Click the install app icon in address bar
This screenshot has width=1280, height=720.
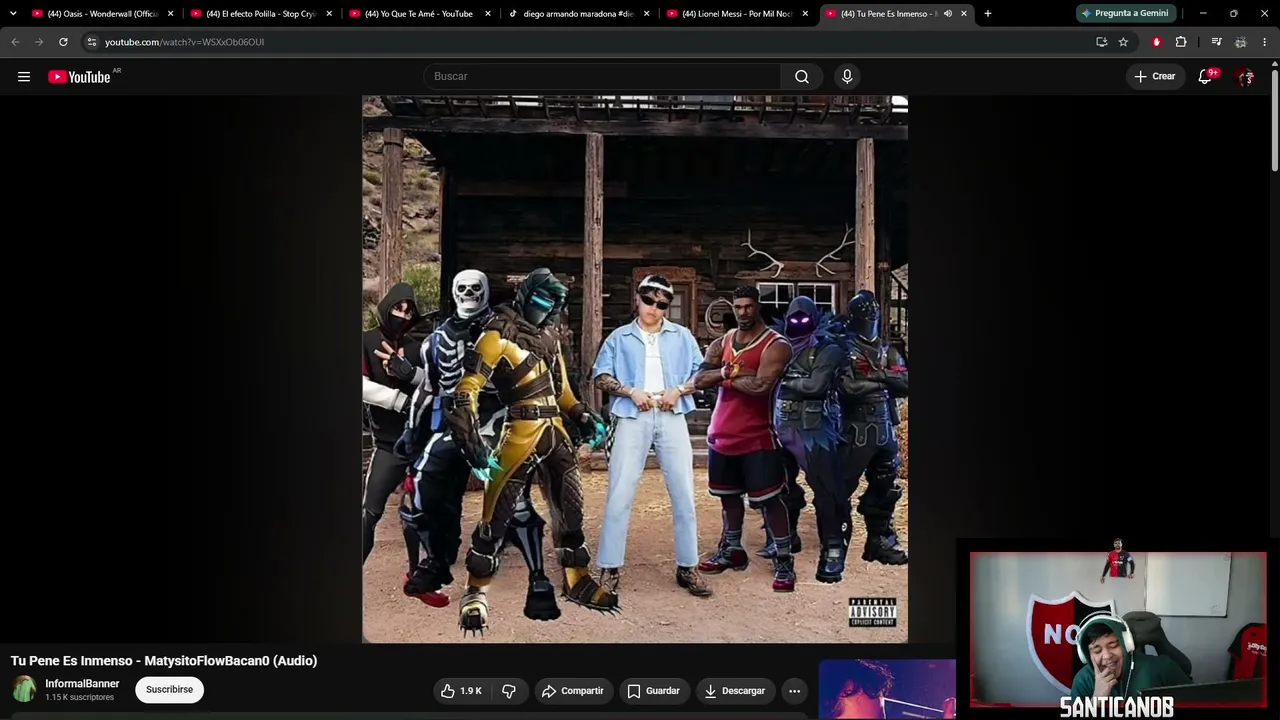click(x=1101, y=42)
